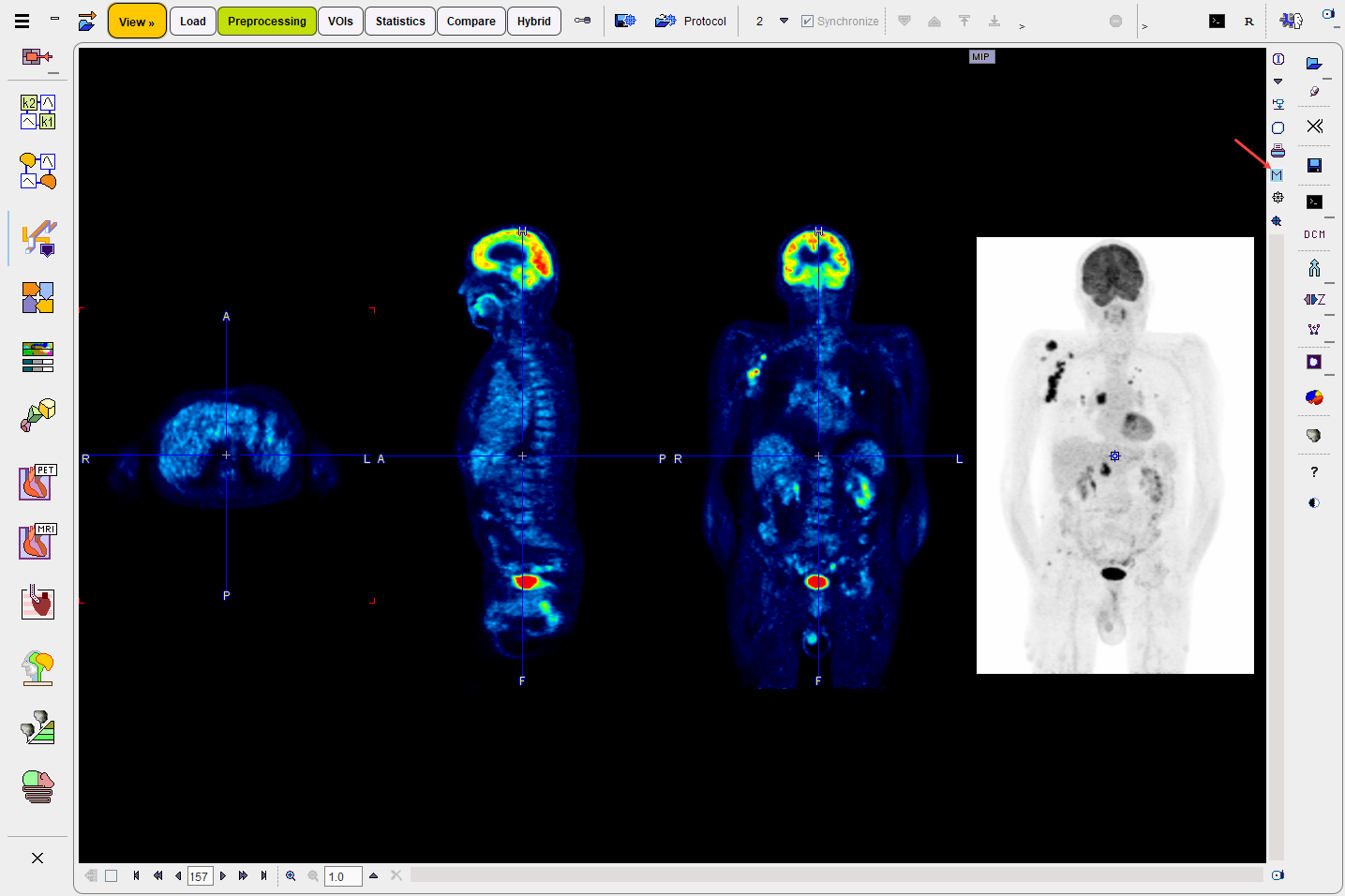1345x896 pixels.
Task: Click the image info (i) icon
Action: tap(1278, 59)
